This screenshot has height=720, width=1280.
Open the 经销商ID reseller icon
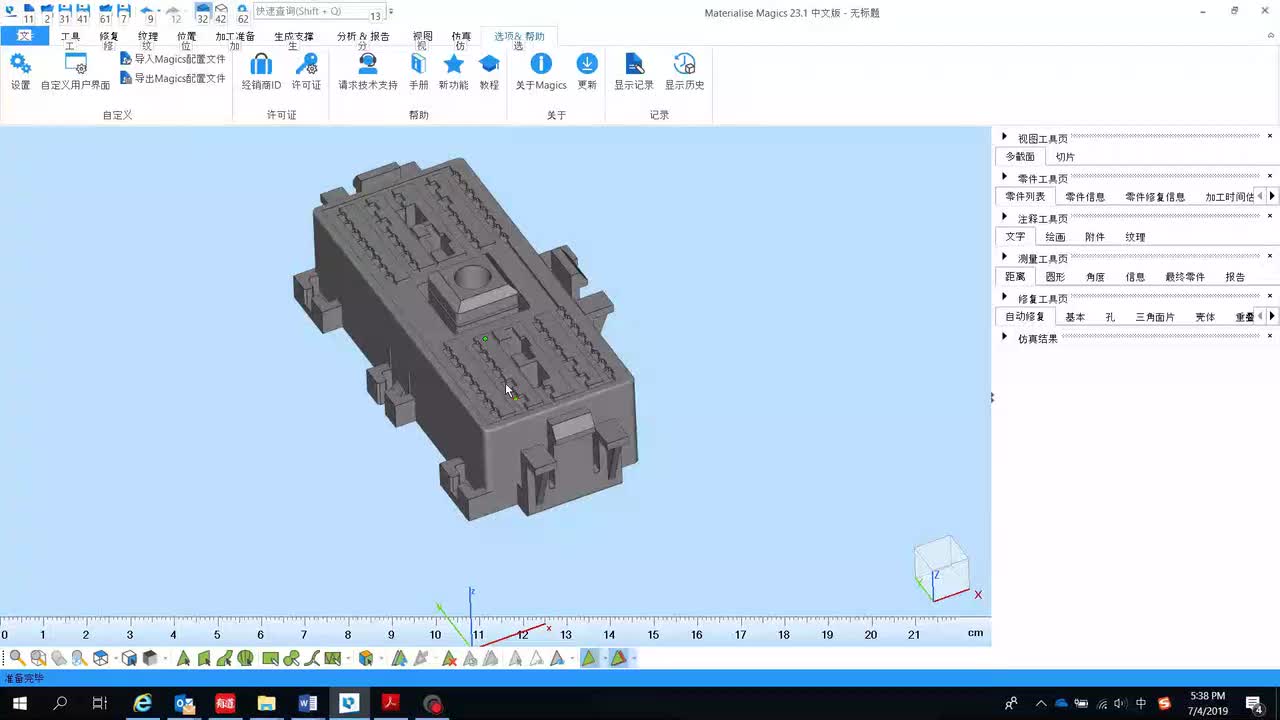pyautogui.click(x=261, y=64)
